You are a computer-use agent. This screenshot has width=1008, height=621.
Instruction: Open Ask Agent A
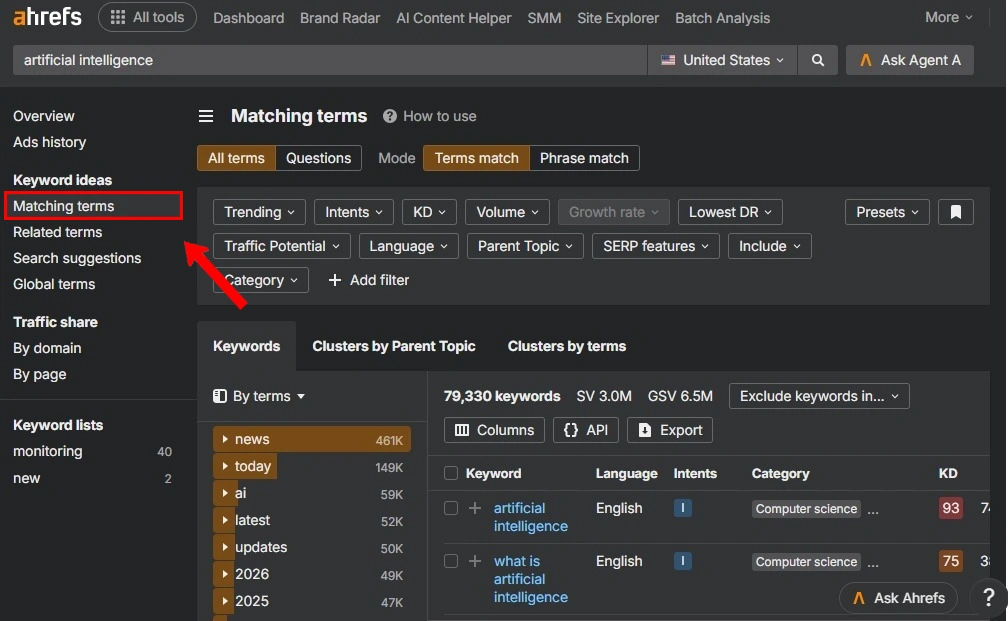click(x=910, y=60)
